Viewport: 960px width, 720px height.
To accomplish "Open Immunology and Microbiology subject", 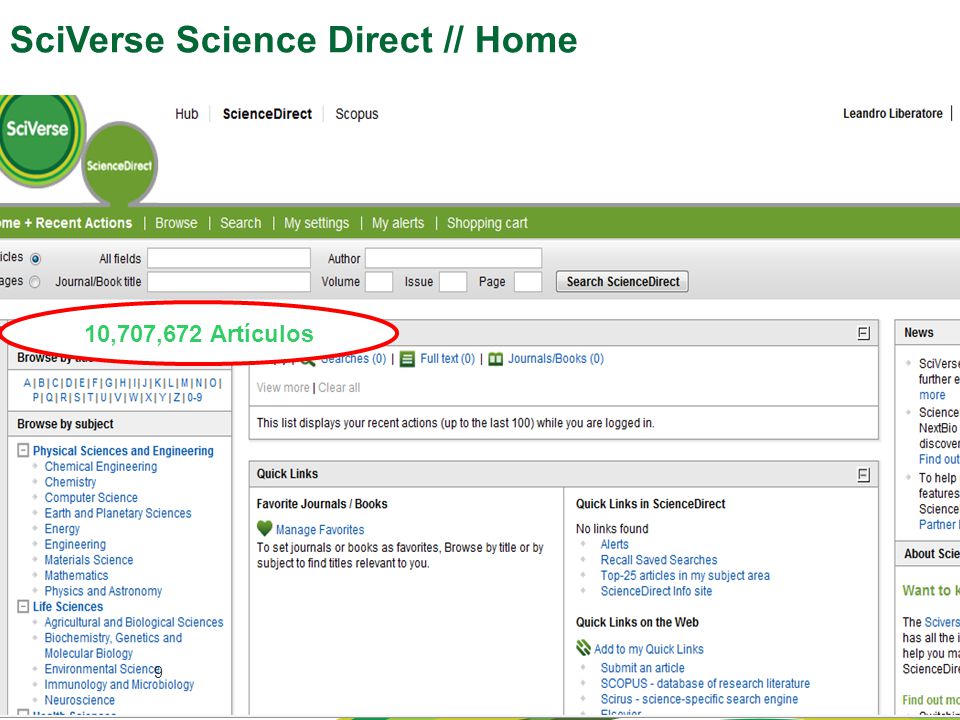I will (119, 684).
